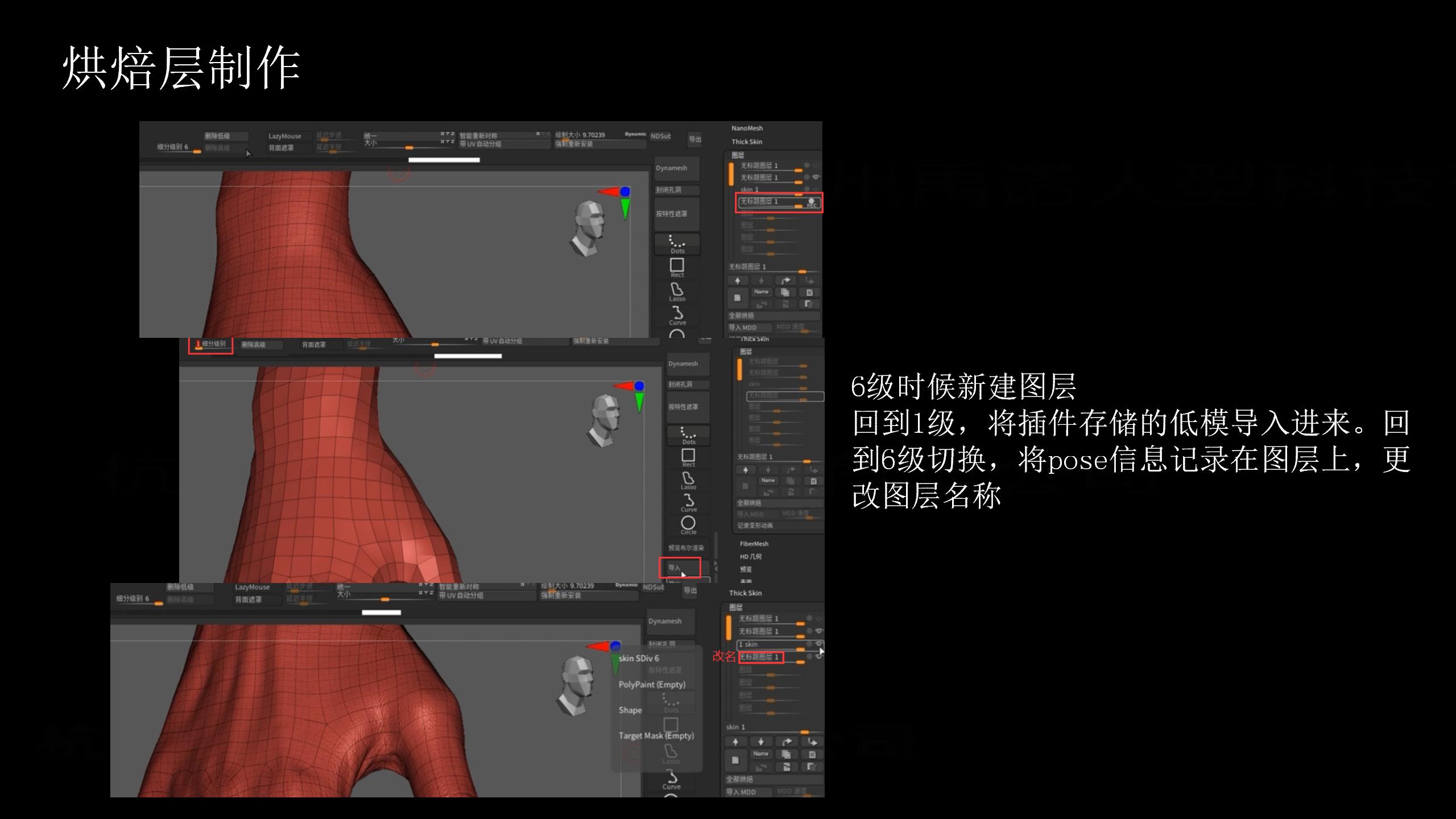Click 记录变形动画 button

tap(755, 526)
